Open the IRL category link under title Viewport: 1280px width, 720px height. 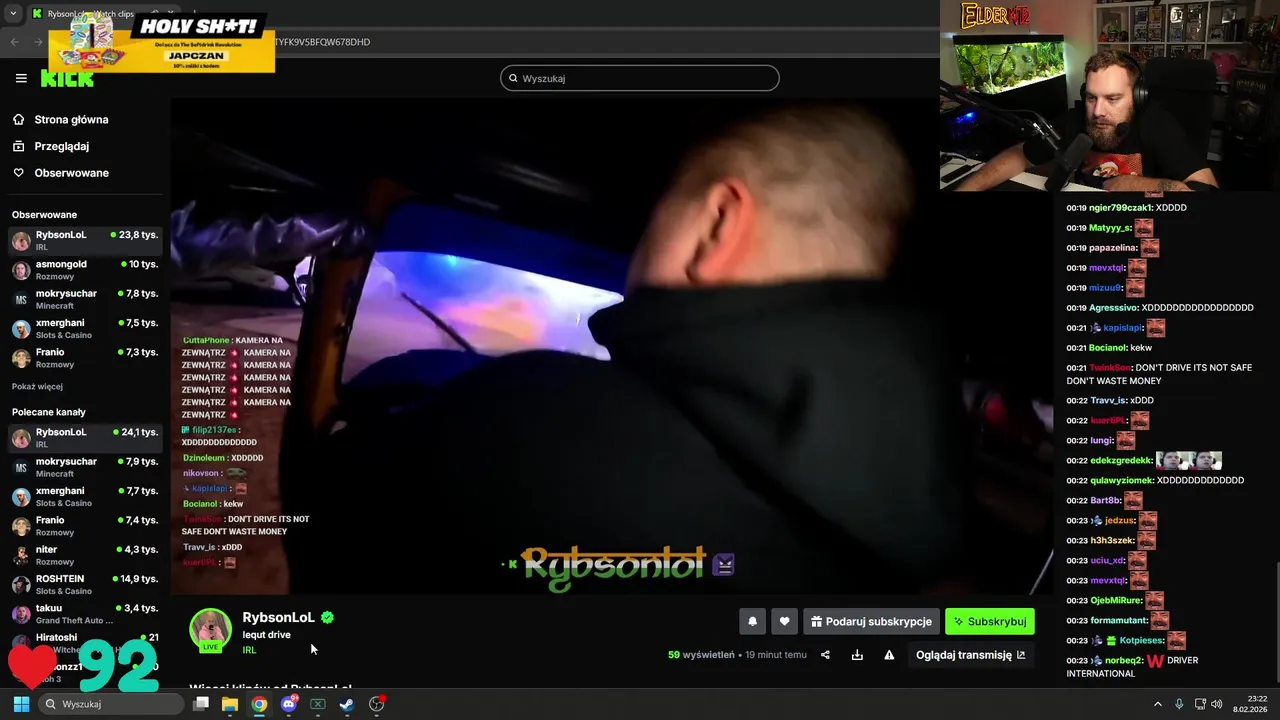click(x=249, y=650)
